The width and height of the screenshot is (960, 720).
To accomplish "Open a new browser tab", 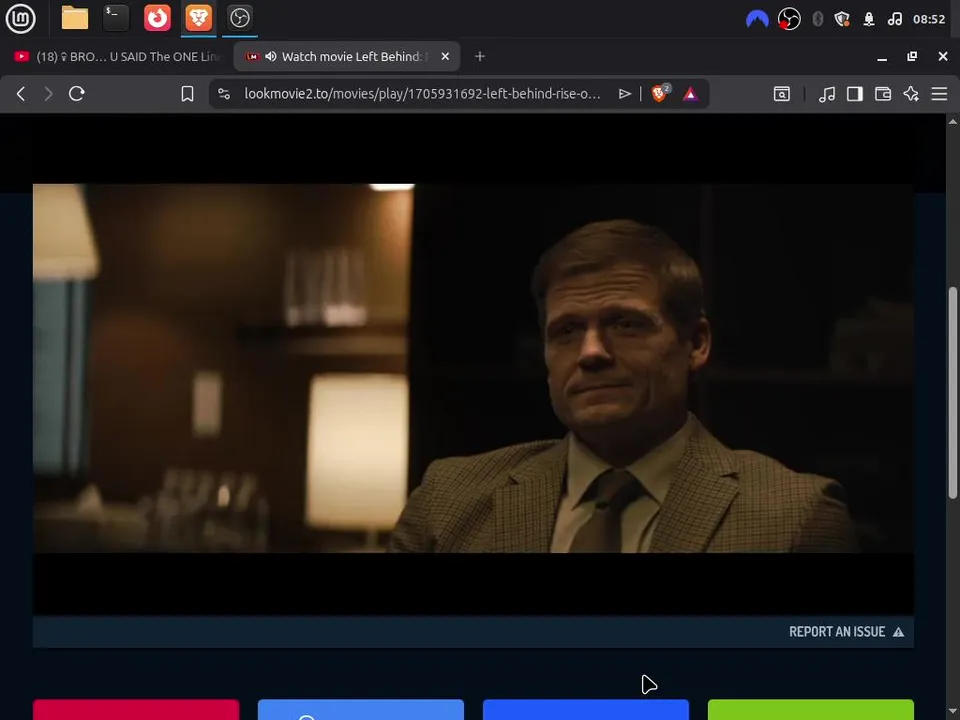I will (480, 56).
